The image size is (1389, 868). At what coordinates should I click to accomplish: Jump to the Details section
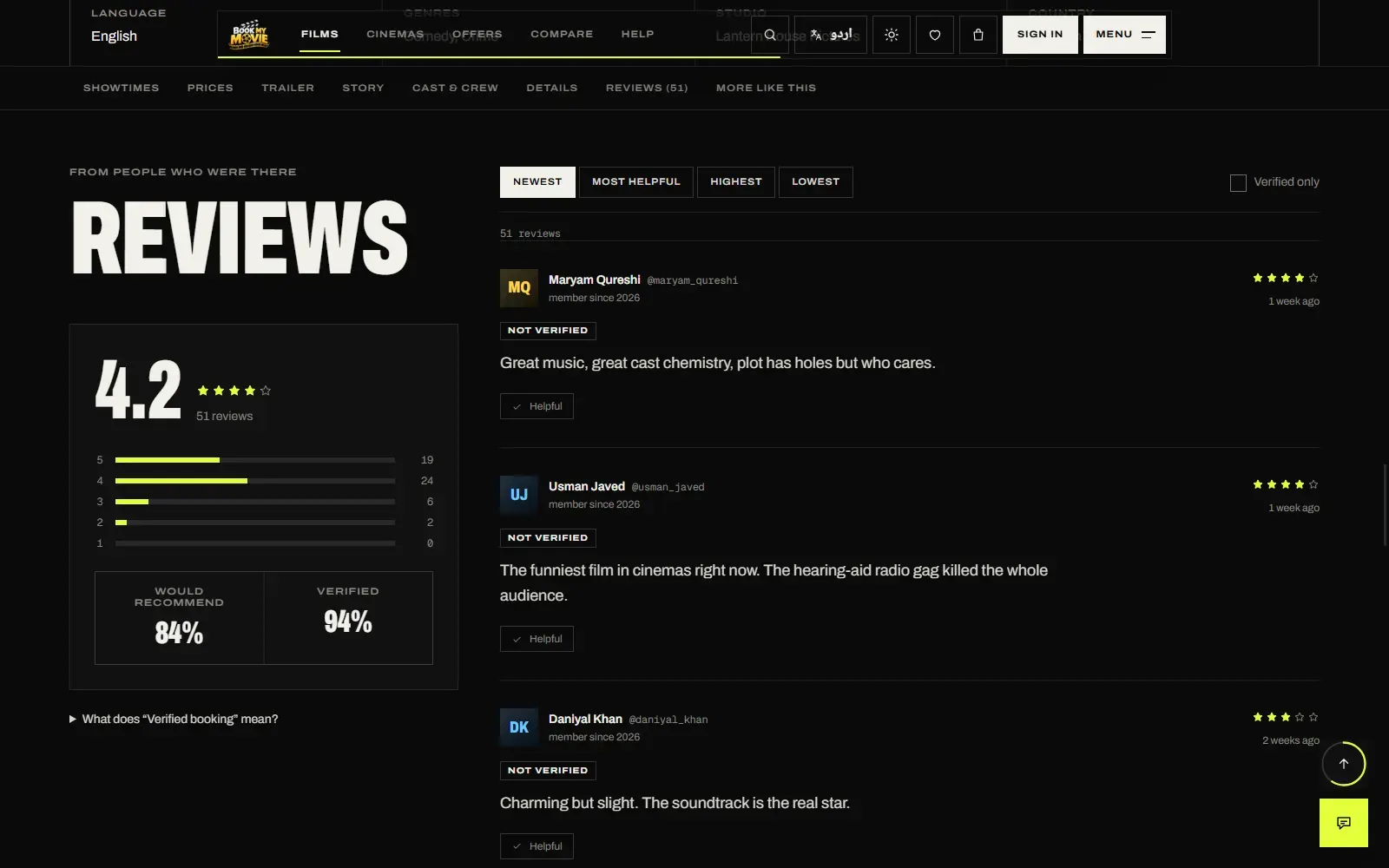click(x=552, y=88)
